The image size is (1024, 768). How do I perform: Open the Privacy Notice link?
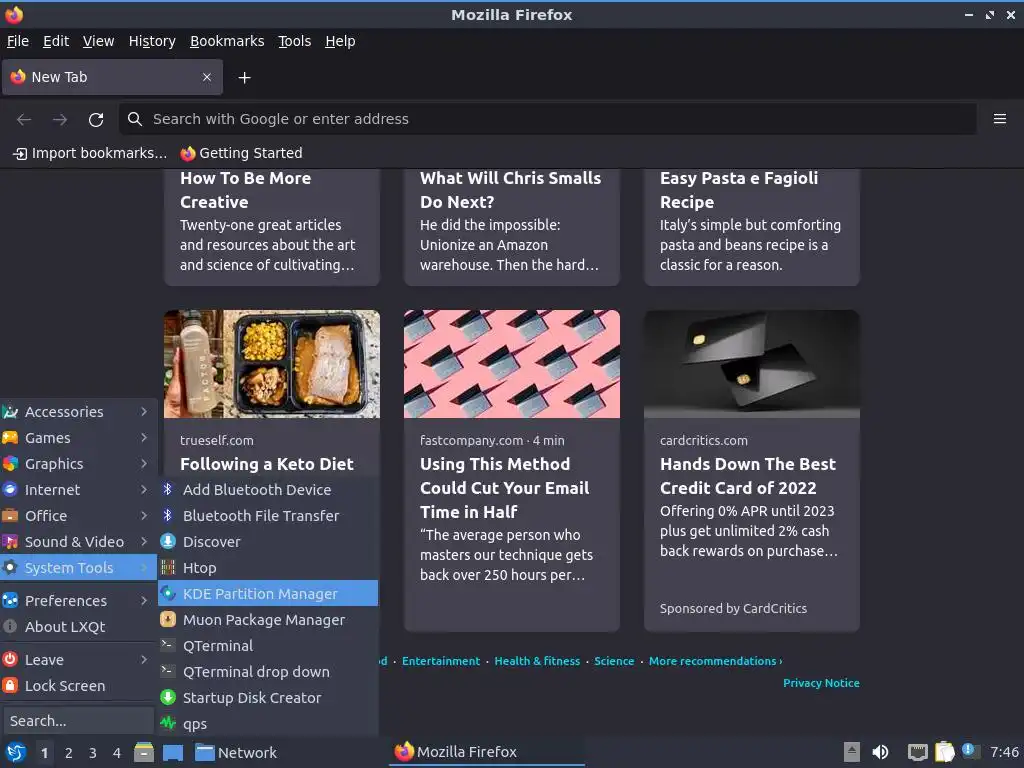pyautogui.click(x=821, y=683)
